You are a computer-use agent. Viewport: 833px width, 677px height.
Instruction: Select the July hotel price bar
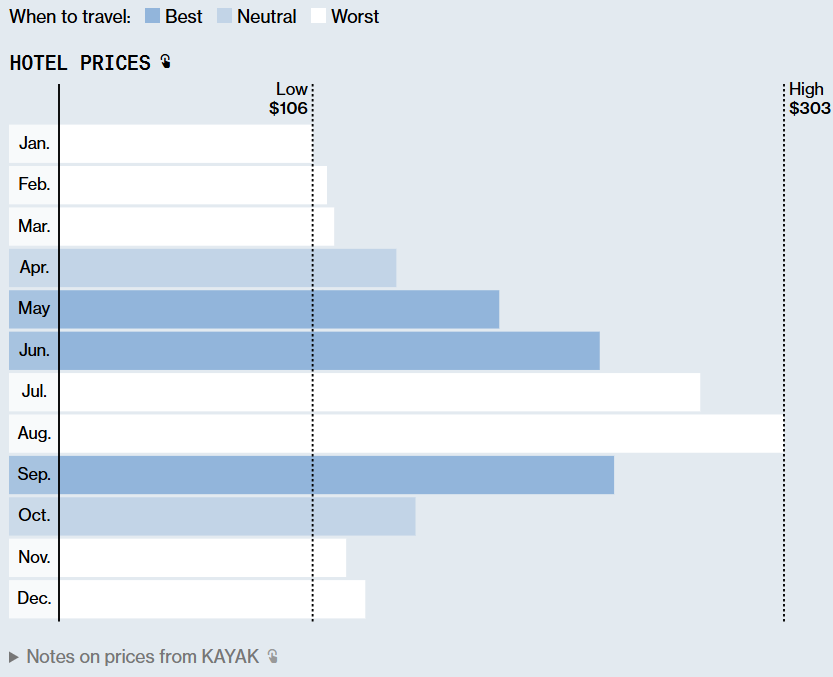click(x=380, y=392)
